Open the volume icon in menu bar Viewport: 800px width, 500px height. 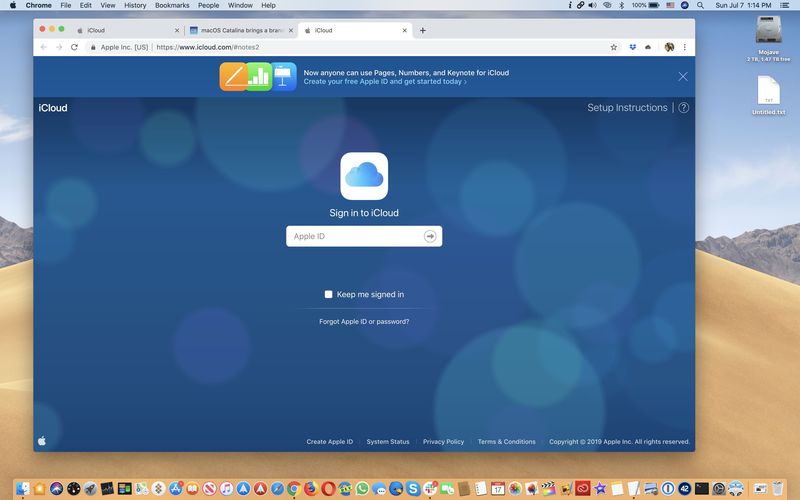click(x=592, y=5)
